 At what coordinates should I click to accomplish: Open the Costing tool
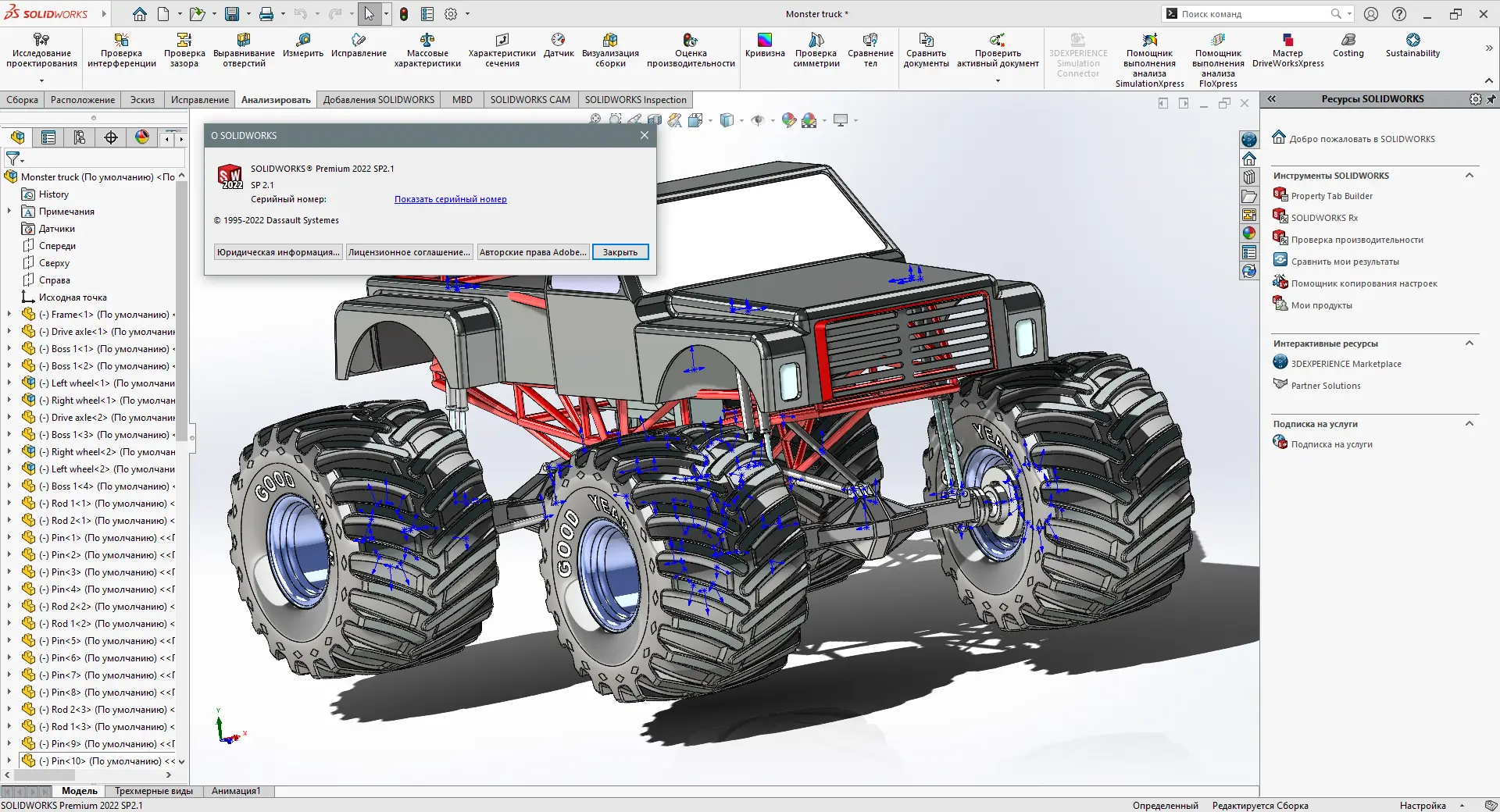[x=1348, y=45]
